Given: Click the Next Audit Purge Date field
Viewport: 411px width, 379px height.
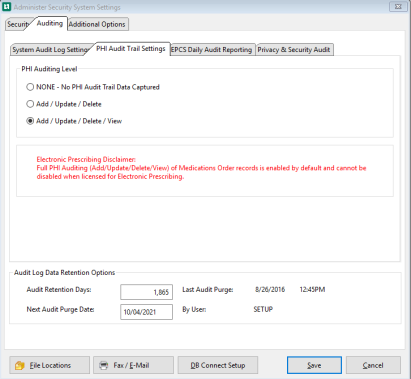Looking at the screenshot, I should [146, 312].
